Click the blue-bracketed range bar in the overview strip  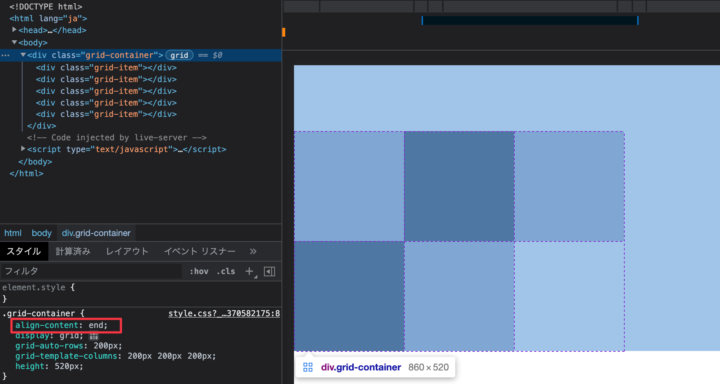530,20
